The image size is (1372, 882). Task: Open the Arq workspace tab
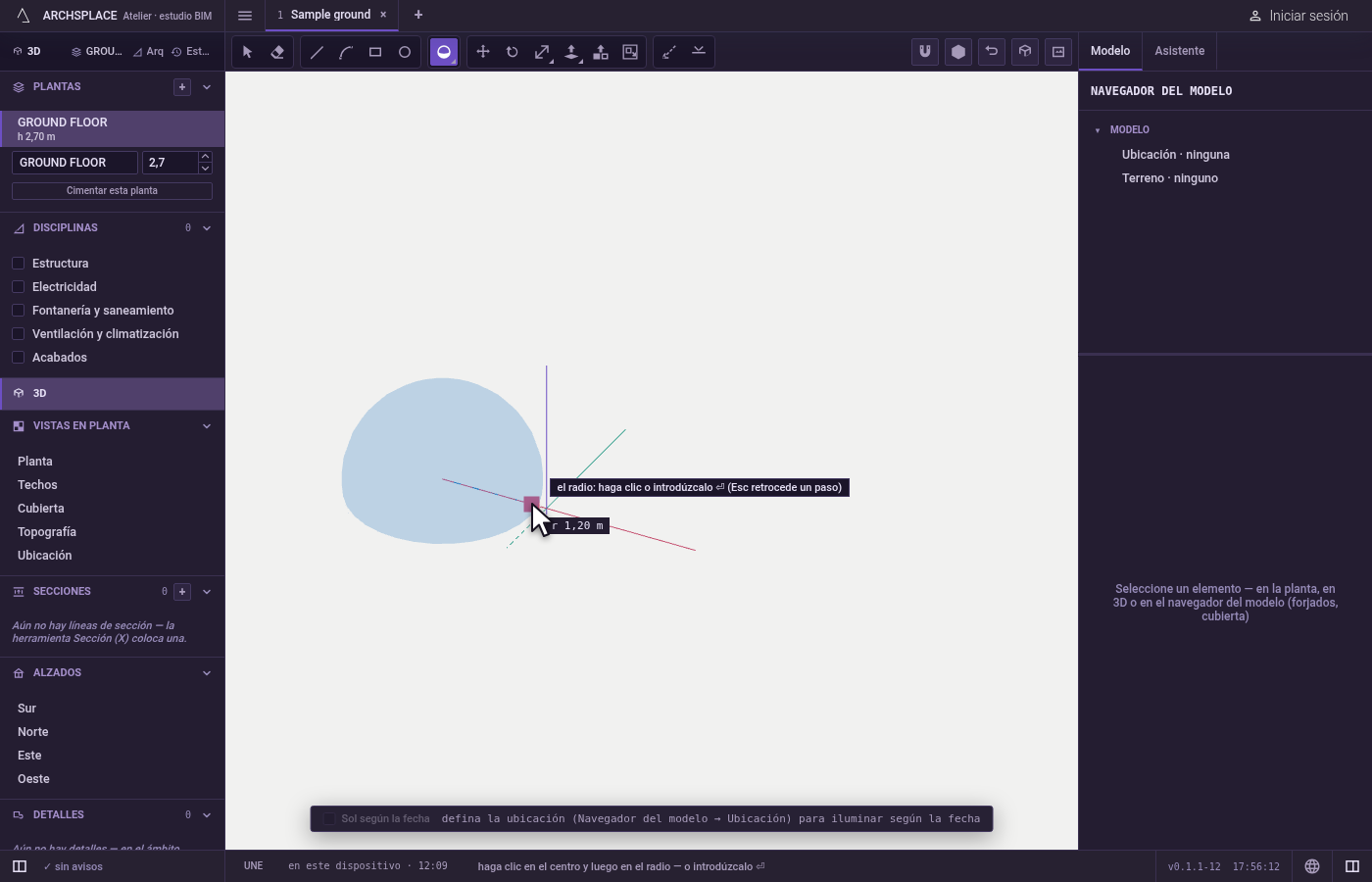coord(149,52)
